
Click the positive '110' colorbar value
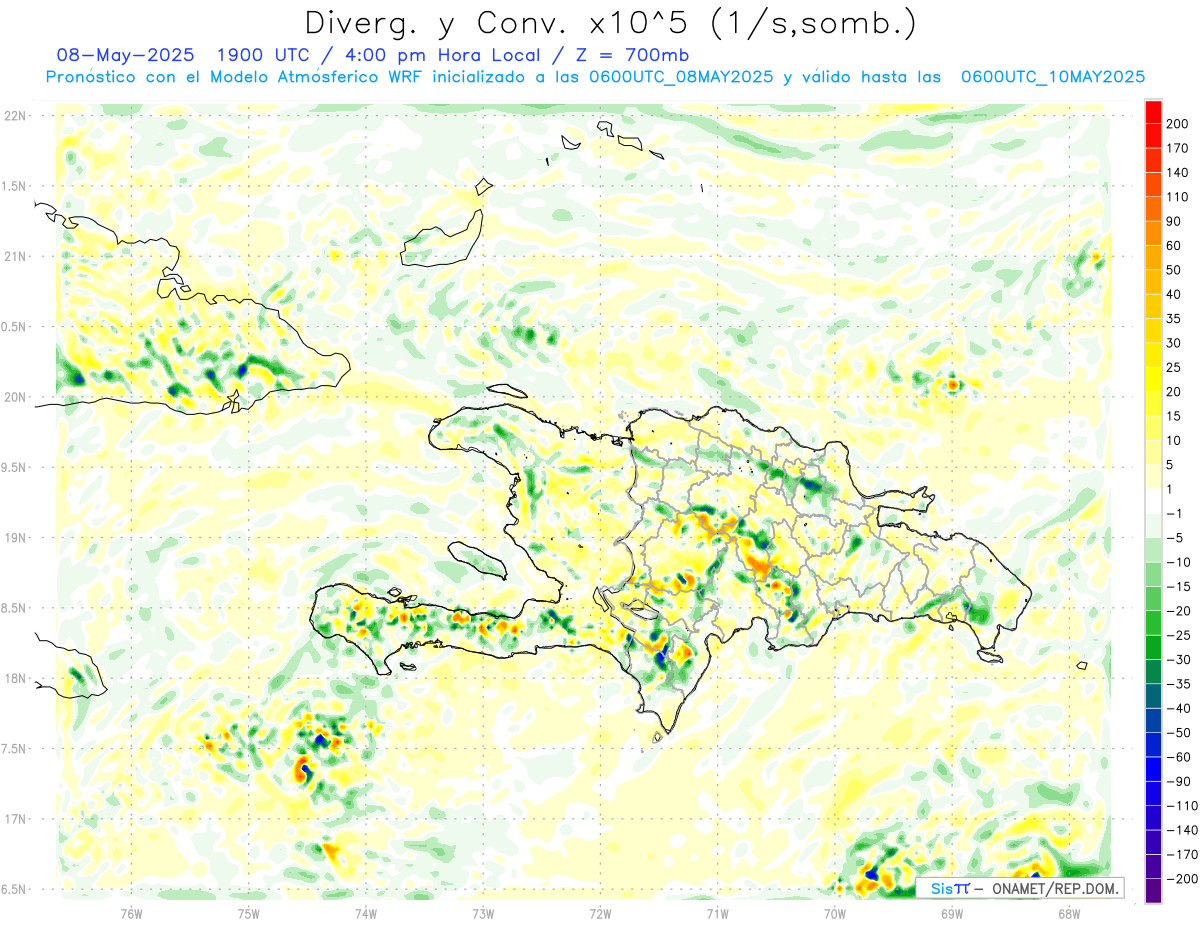coord(1177,197)
